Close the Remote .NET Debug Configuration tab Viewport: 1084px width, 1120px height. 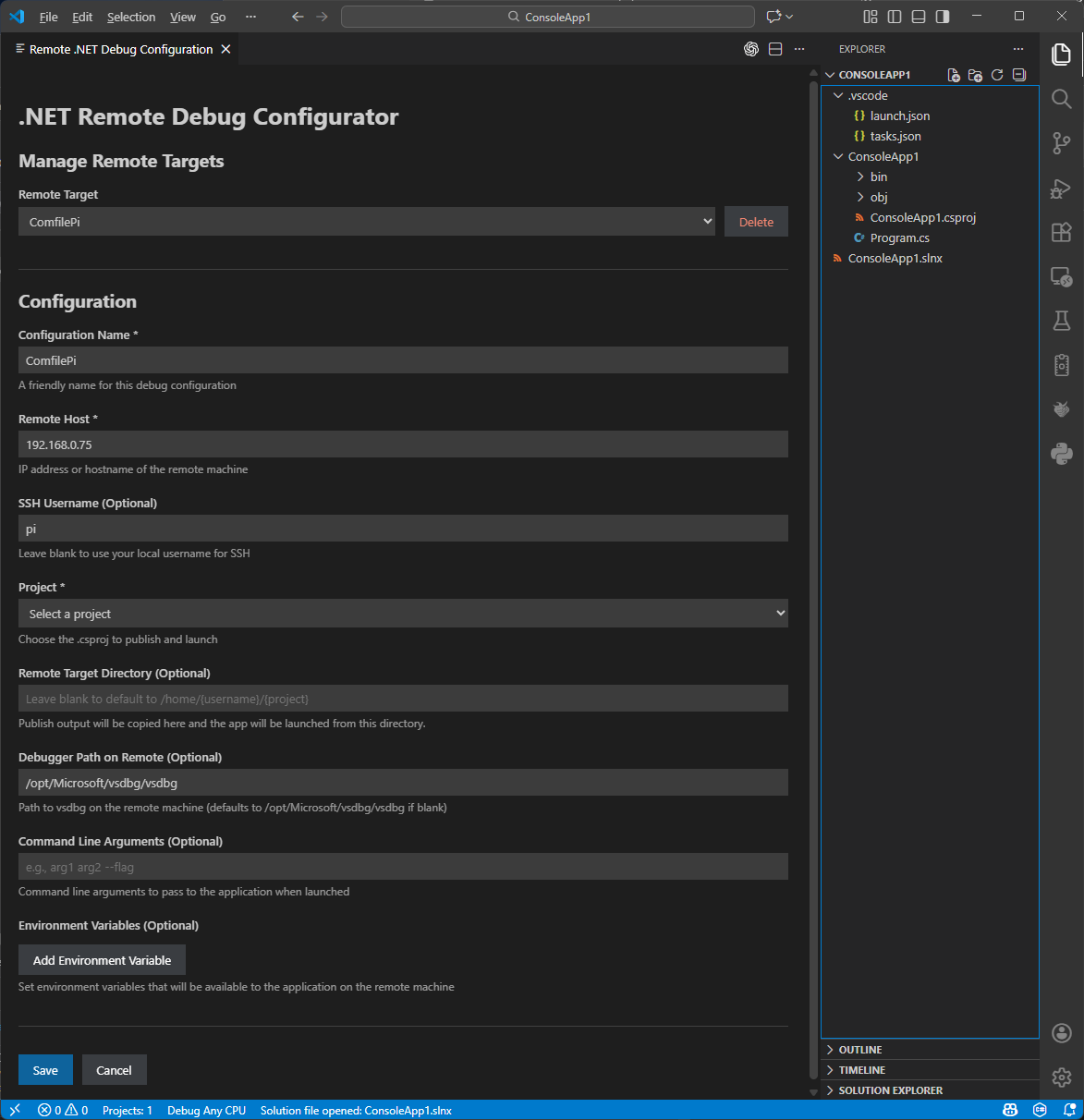click(225, 49)
